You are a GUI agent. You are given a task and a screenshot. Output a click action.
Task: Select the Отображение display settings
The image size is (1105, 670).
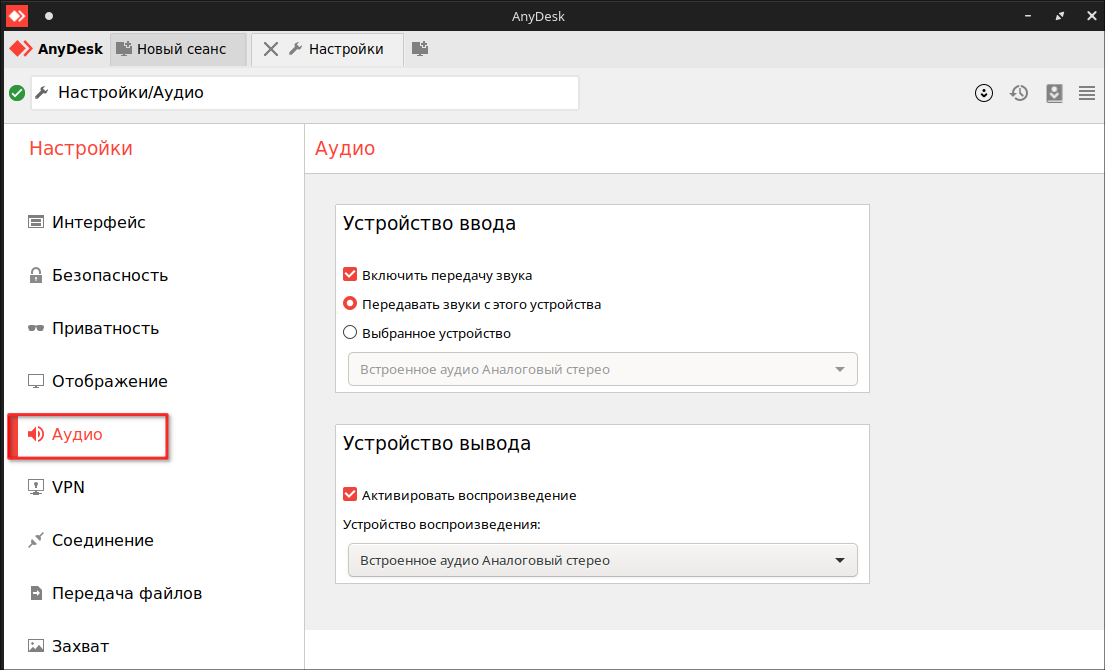109,381
